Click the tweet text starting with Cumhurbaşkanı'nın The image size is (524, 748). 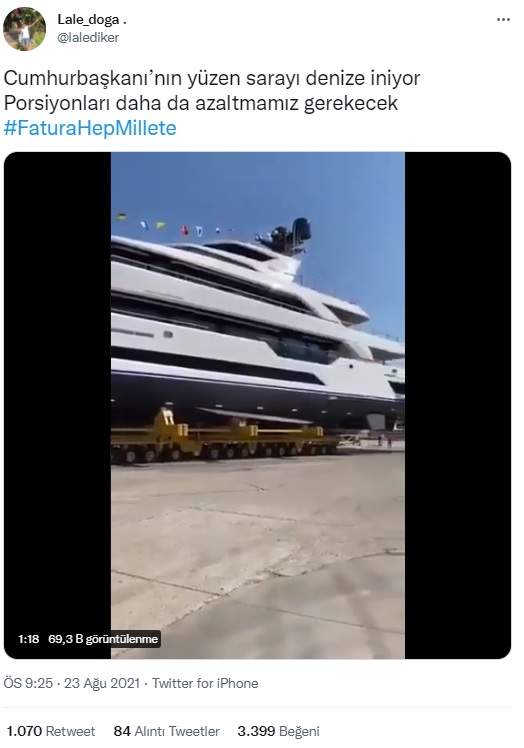click(x=212, y=79)
